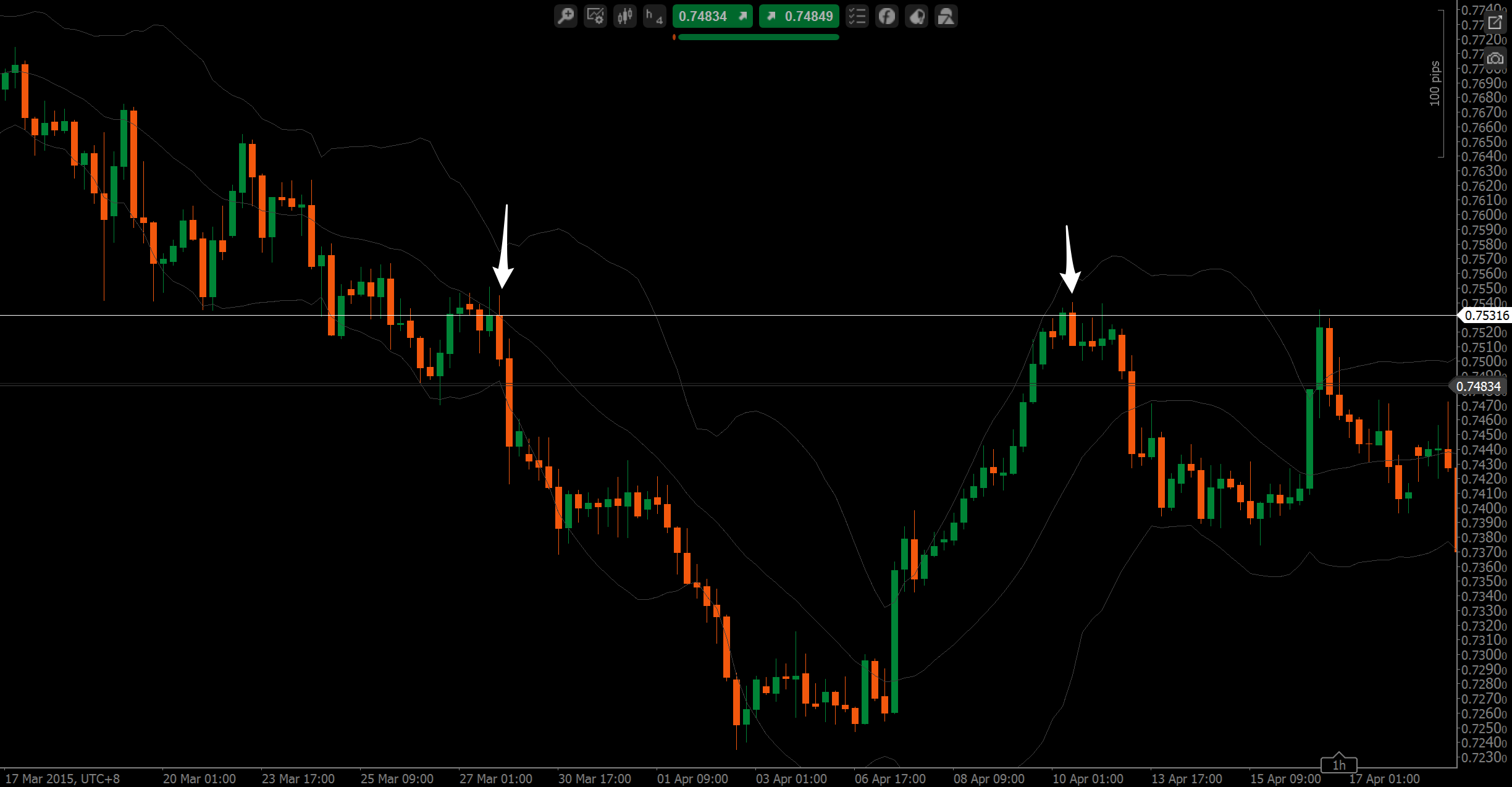Open the indicators function icon

[887, 16]
